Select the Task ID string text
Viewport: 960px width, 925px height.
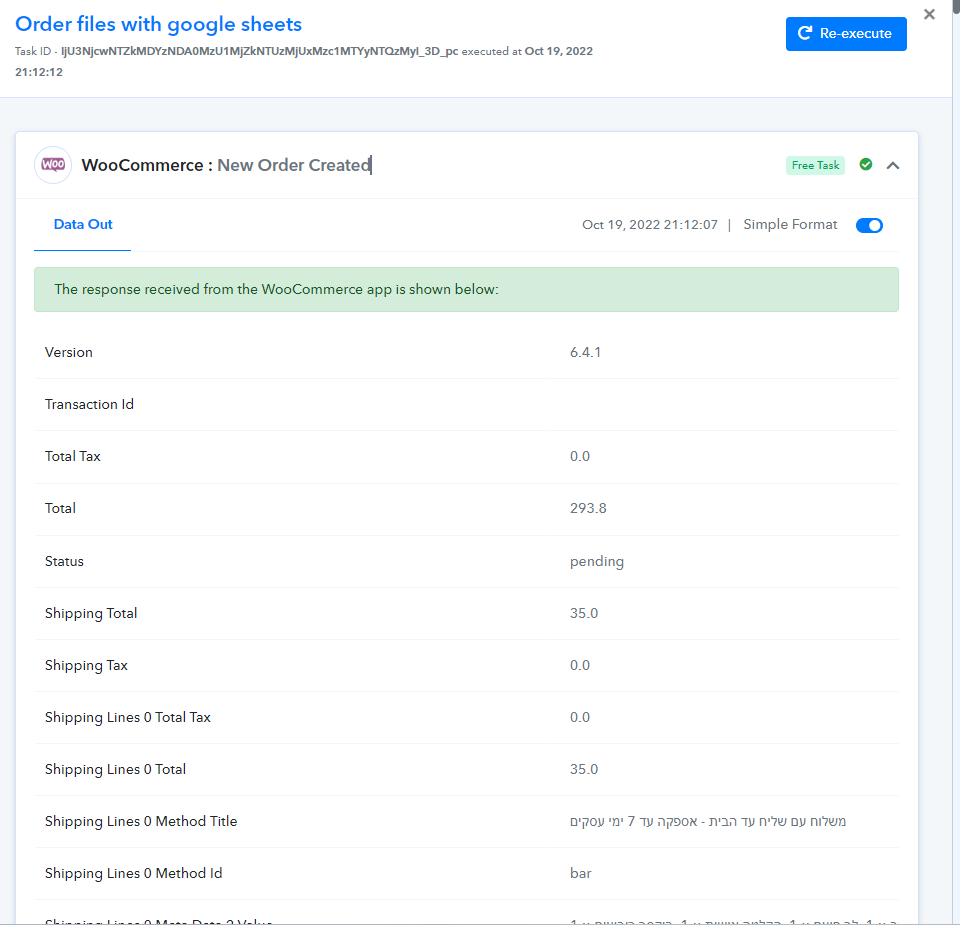point(260,51)
